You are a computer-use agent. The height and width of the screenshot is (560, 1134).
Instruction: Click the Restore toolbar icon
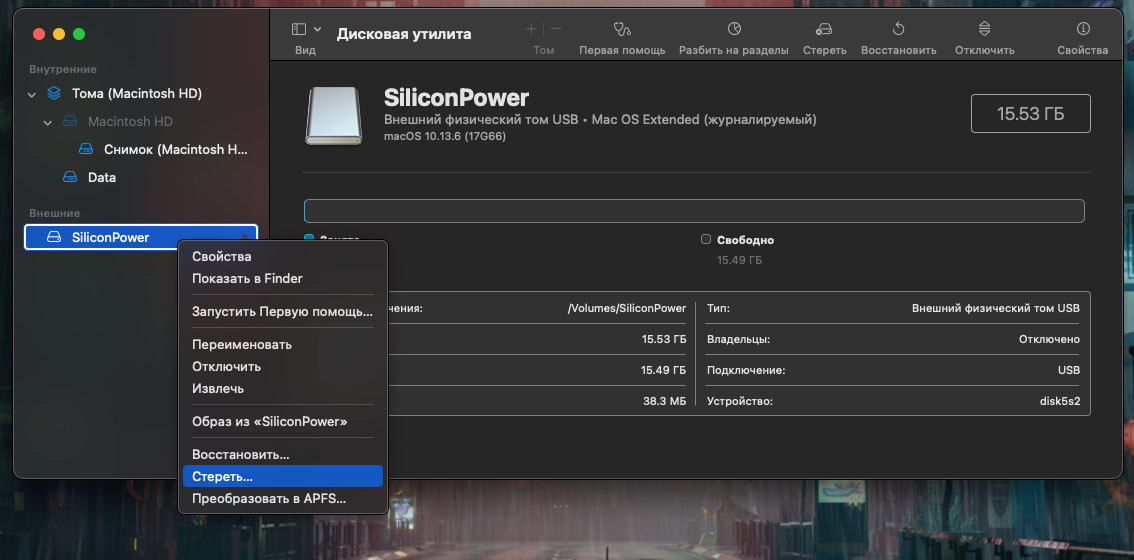point(898,29)
